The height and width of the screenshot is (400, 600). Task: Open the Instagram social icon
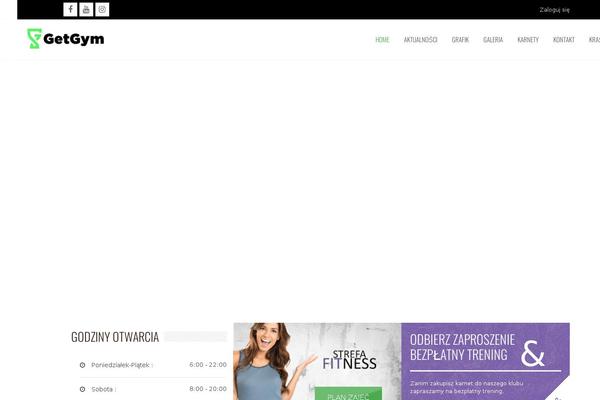tap(102, 9)
